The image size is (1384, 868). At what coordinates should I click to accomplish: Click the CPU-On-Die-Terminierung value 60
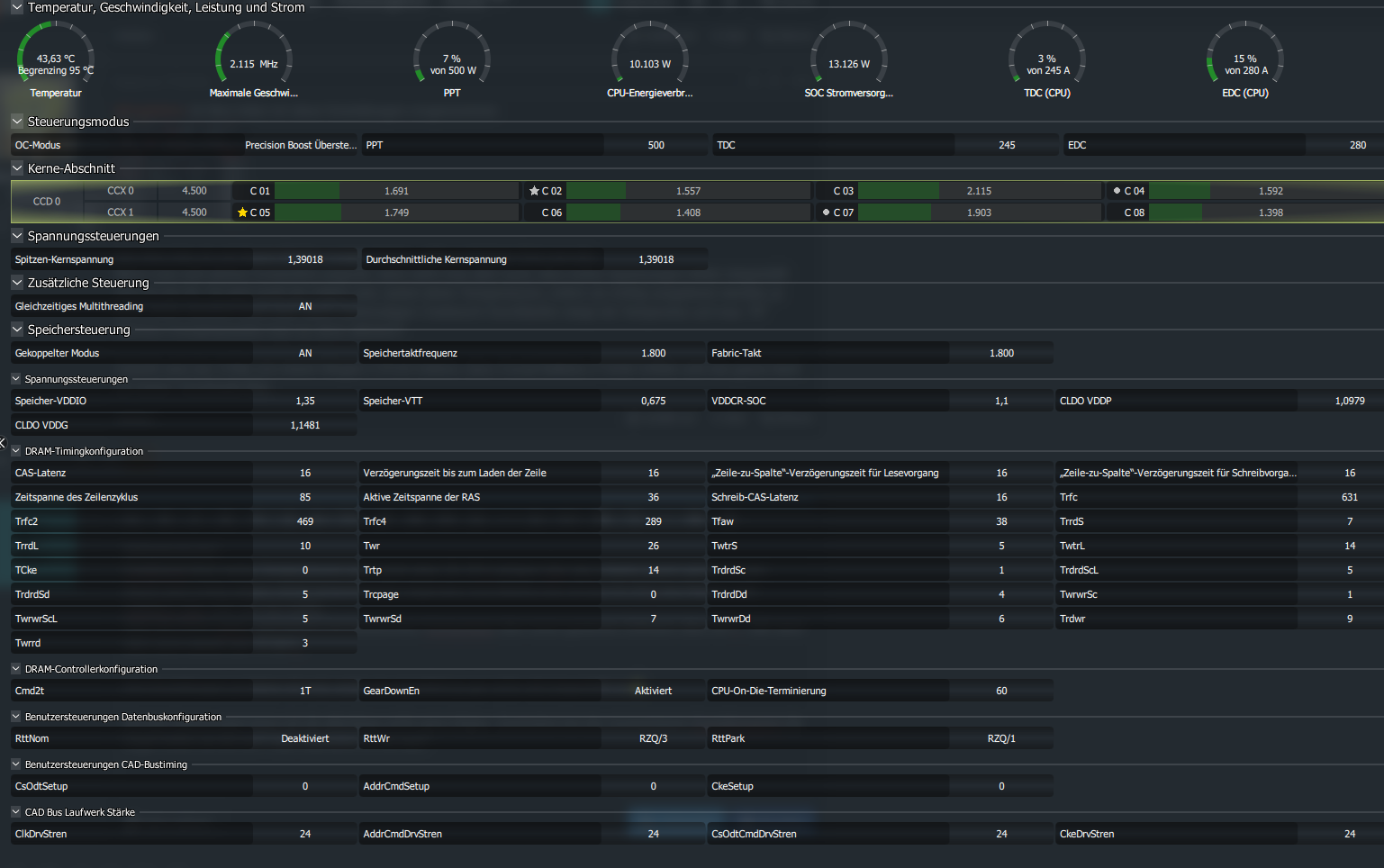(x=1001, y=691)
